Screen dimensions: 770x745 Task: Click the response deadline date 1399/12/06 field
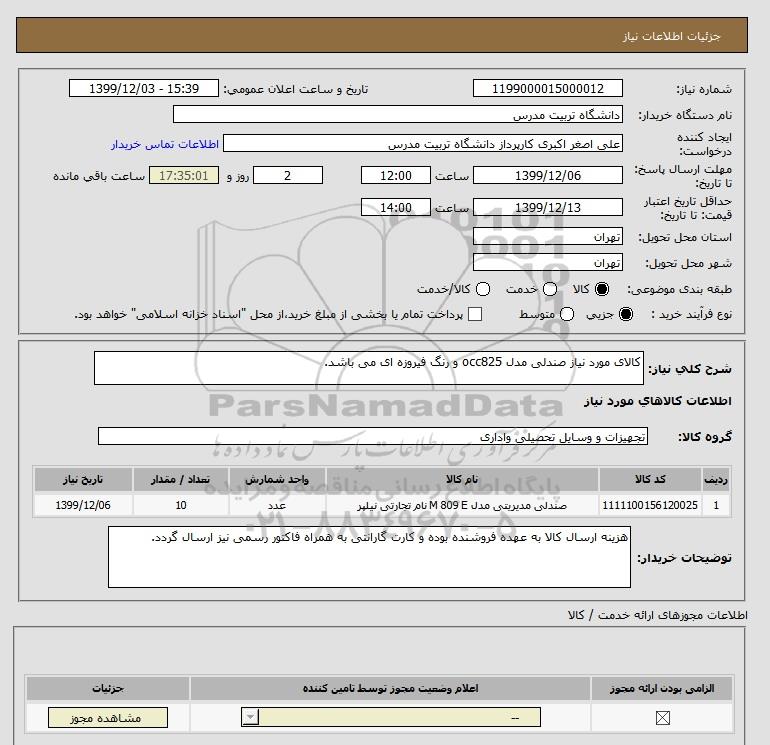pyautogui.click(x=548, y=175)
